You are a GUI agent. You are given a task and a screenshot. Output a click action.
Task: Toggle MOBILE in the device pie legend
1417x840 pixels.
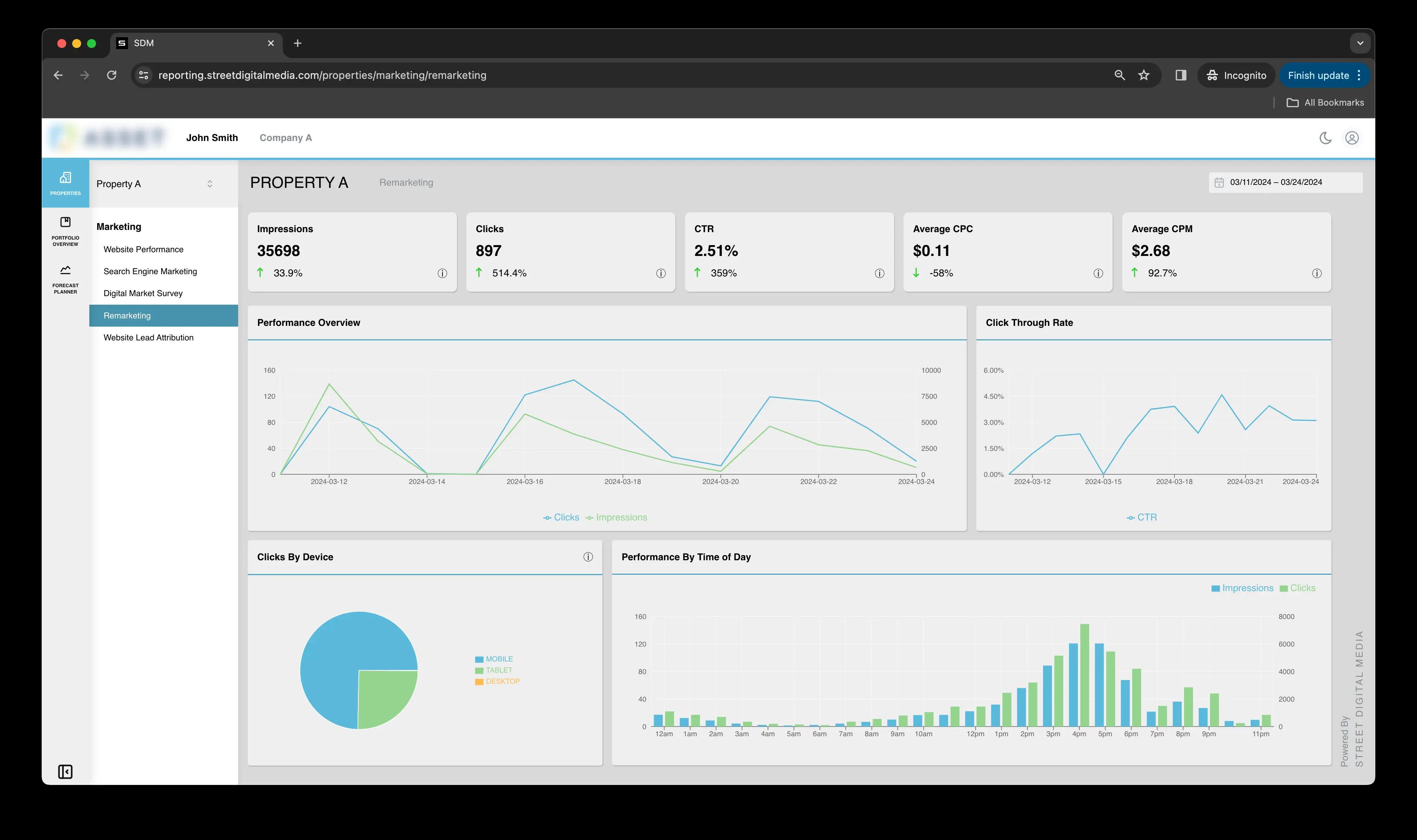point(494,660)
